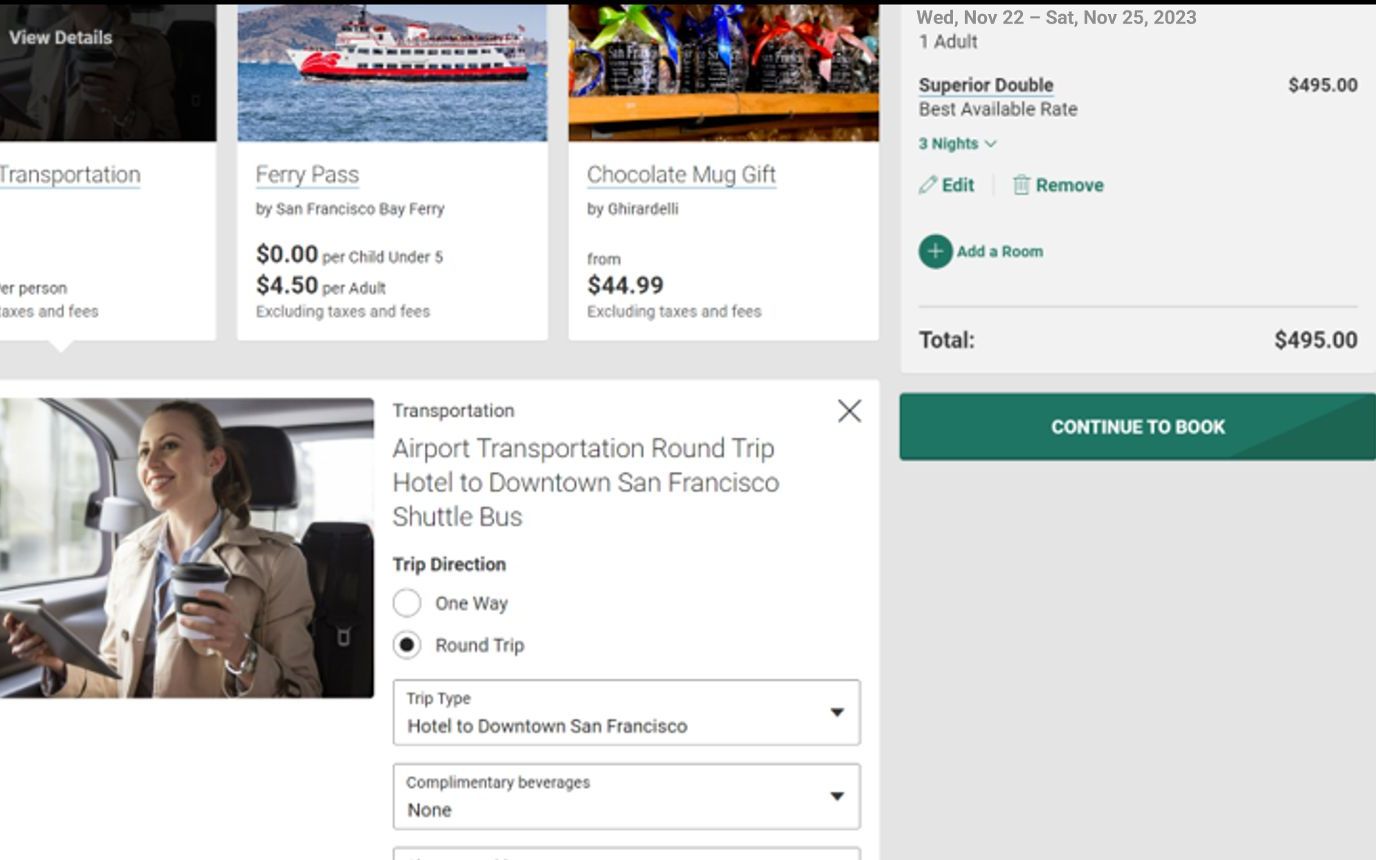This screenshot has width=1376, height=860.
Task: Click the Ghirardelli chocolate gift photo
Action: pyautogui.click(x=723, y=72)
